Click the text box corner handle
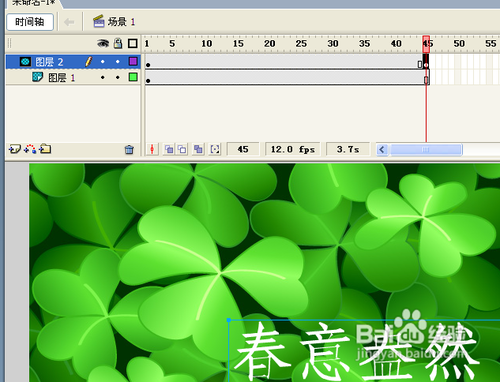Image resolution: width=500 pixels, height=382 pixels. [229, 320]
